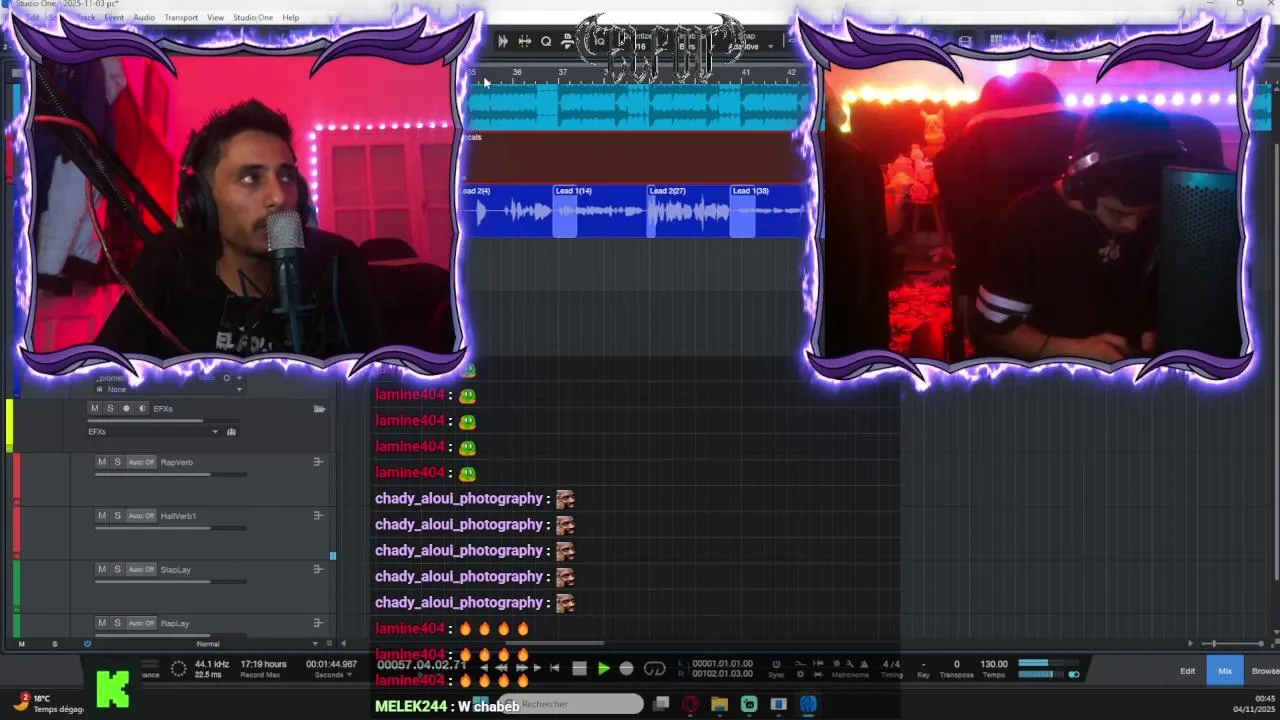Open the None dropdown above the EFXs track
This screenshot has height=720, width=1280.
(169, 389)
